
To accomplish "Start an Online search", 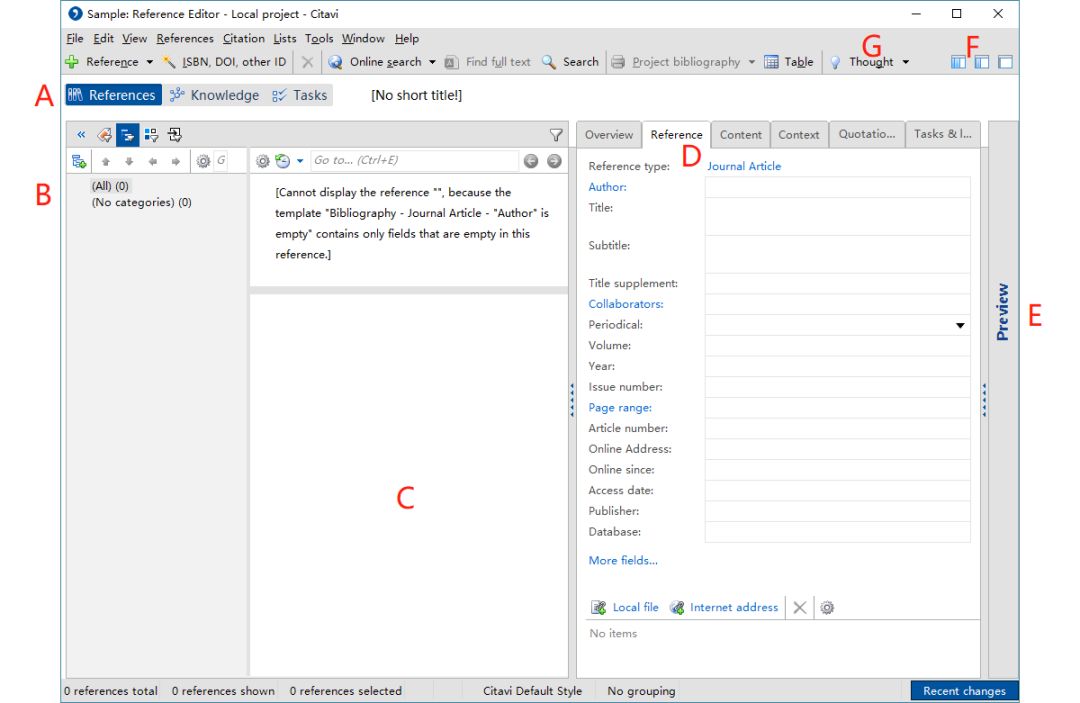I will (x=375, y=62).
